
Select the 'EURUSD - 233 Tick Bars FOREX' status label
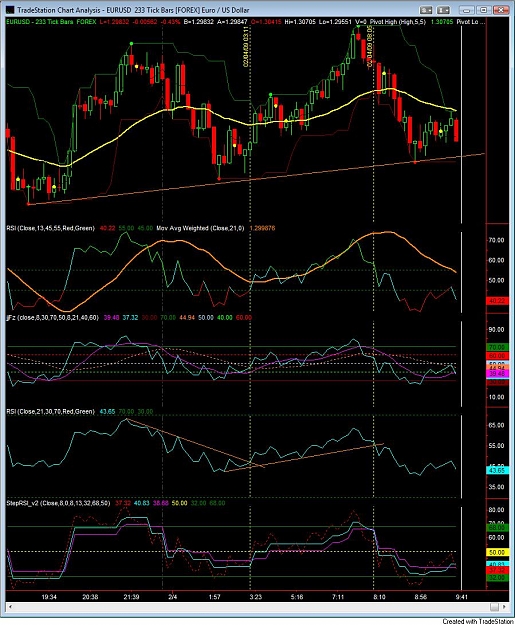tap(51, 22)
